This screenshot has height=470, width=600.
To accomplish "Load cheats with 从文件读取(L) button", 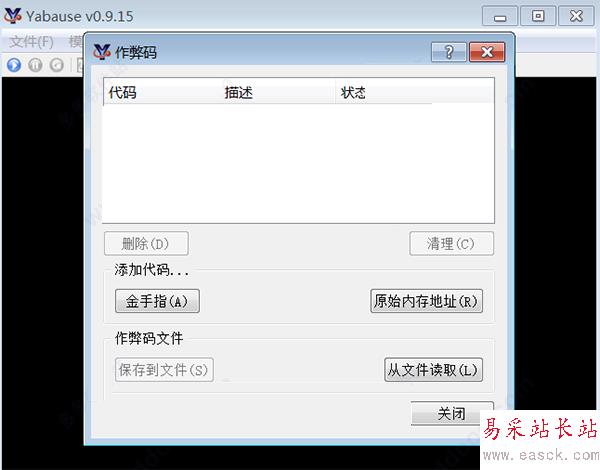I will [x=433, y=370].
